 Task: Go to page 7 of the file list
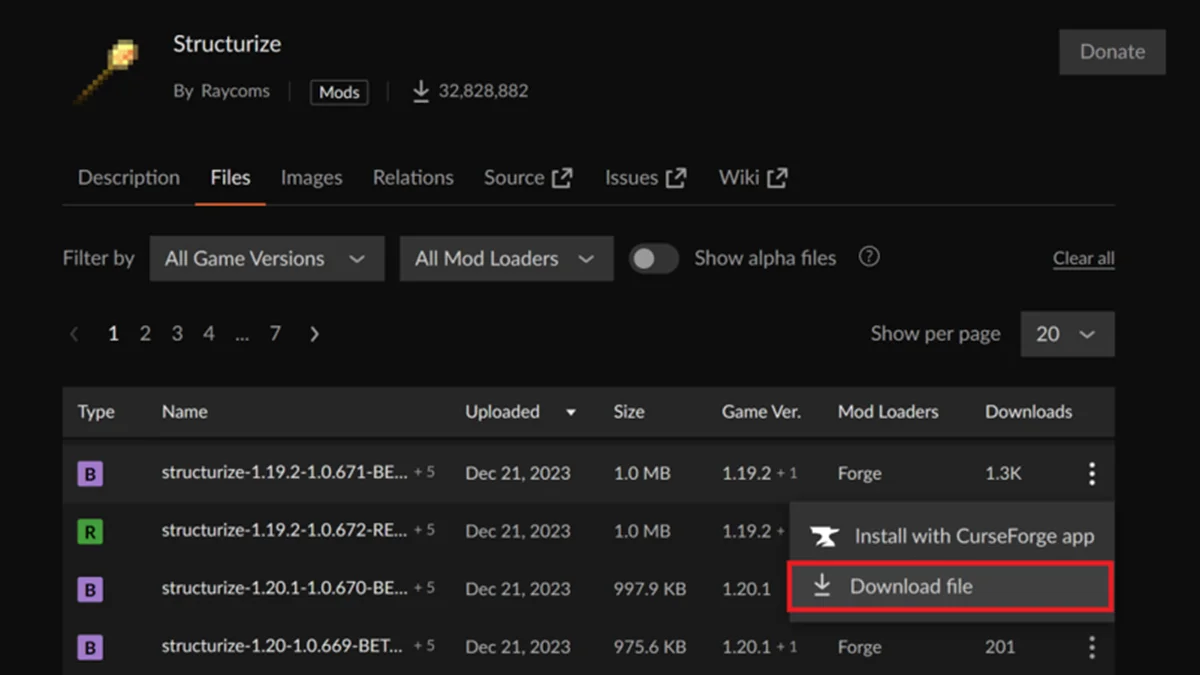275,333
